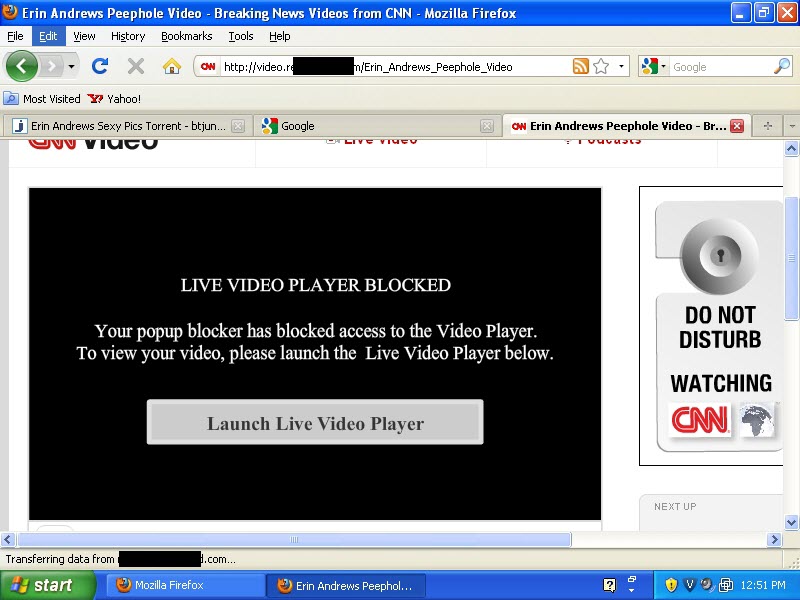Screen dimensions: 800x600
Task: Click the globe image in the ad
Action: point(757,419)
